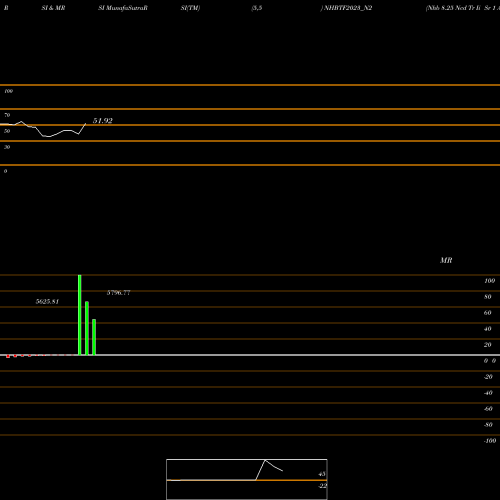Click the -80 label on MR axis
Screen dimensions: 500x500
click(x=488, y=425)
